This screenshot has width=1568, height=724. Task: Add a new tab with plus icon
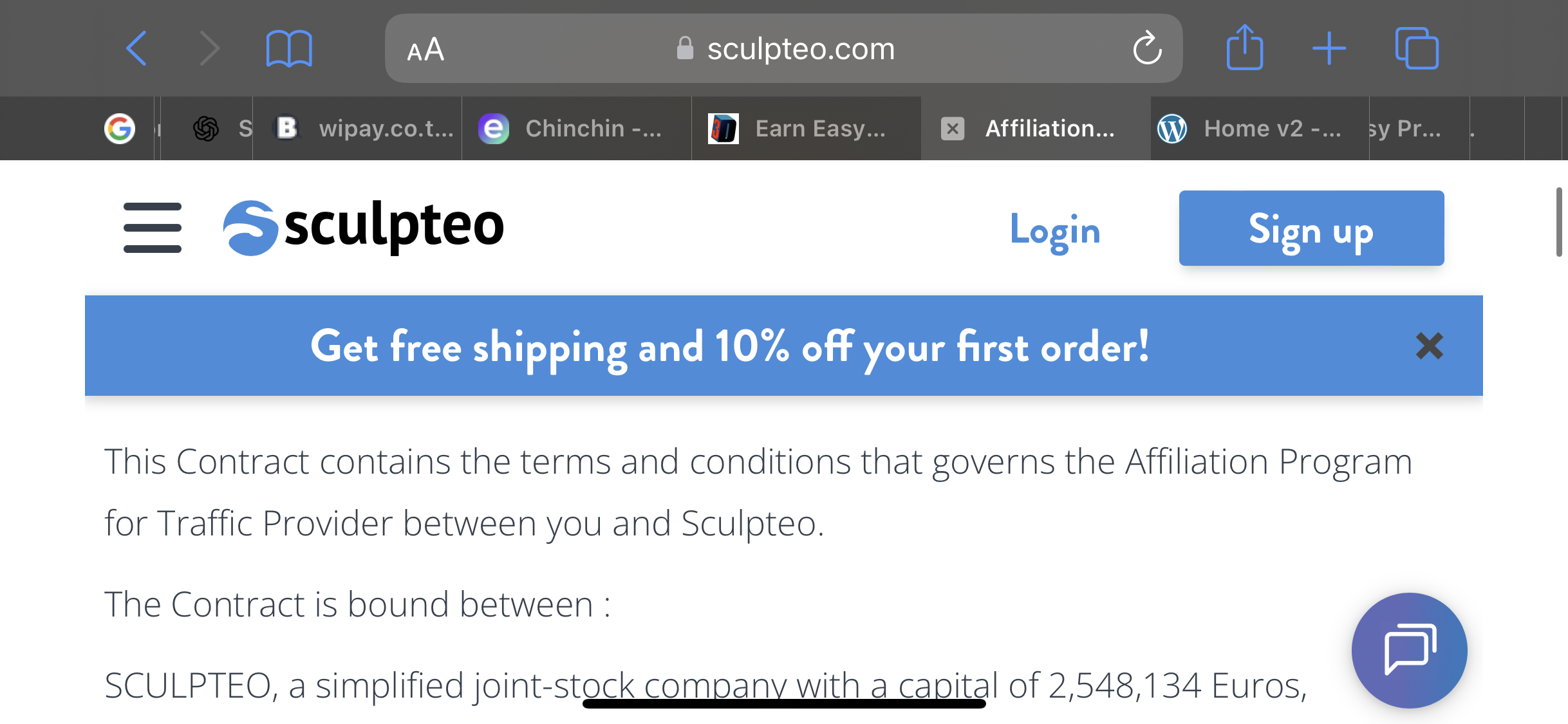(1329, 48)
